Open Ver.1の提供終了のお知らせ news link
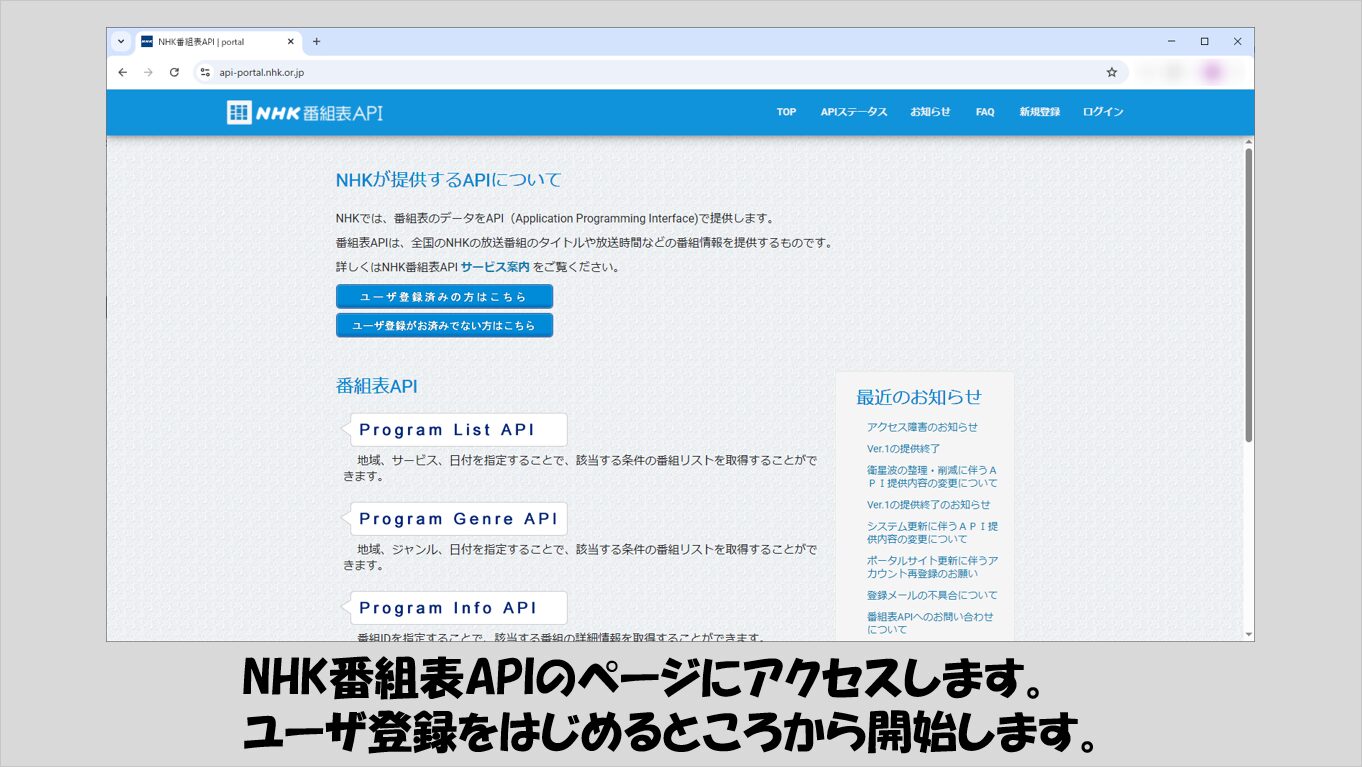Screen dimensions: 1362x767 coord(928,505)
